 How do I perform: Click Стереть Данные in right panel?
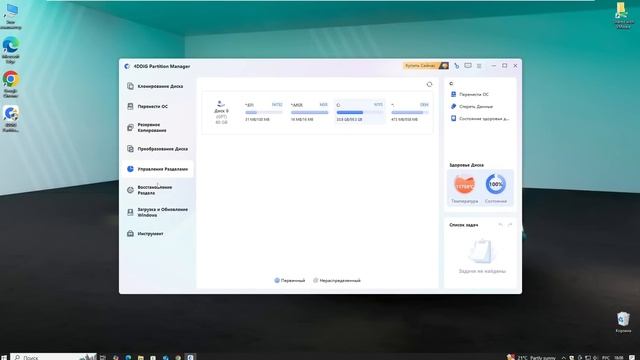click(x=472, y=107)
